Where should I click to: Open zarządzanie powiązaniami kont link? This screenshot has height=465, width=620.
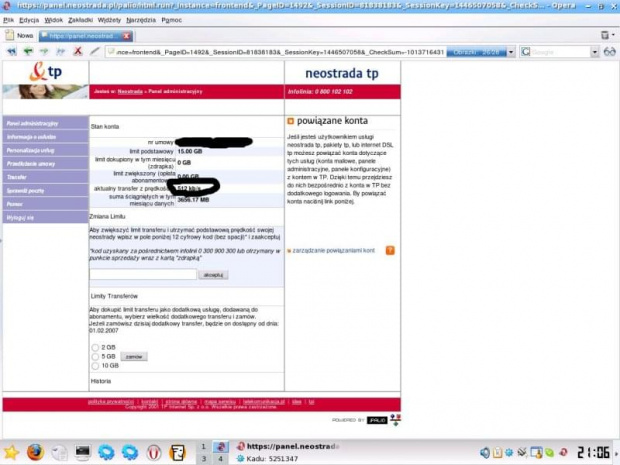333,250
